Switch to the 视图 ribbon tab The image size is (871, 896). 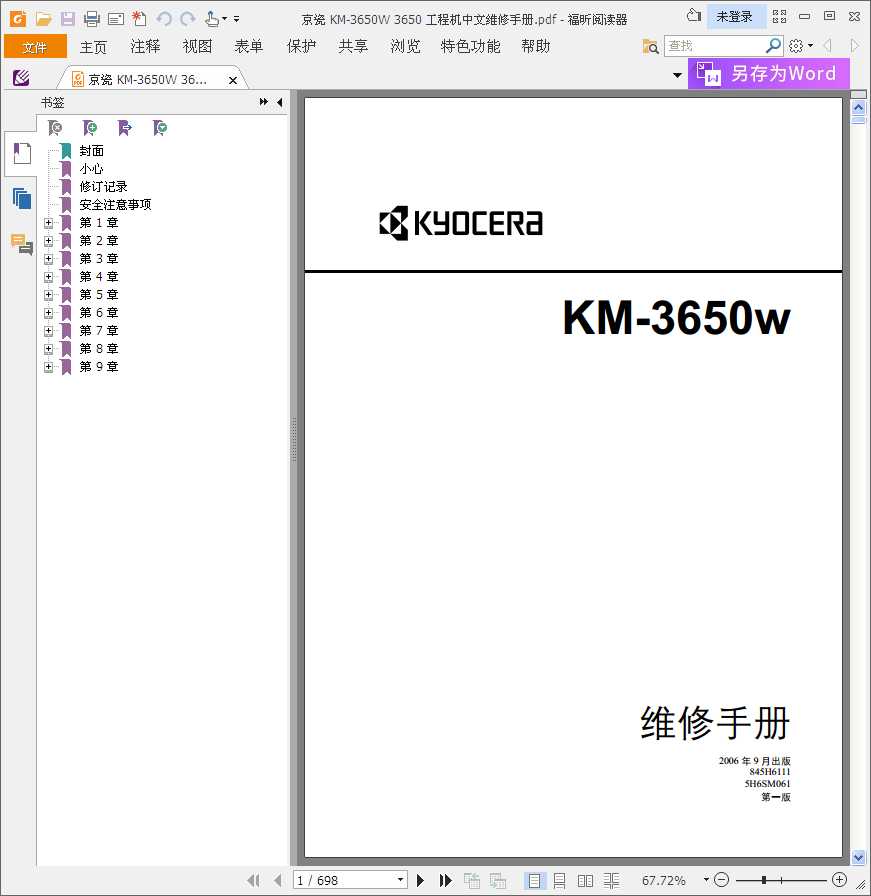197,46
